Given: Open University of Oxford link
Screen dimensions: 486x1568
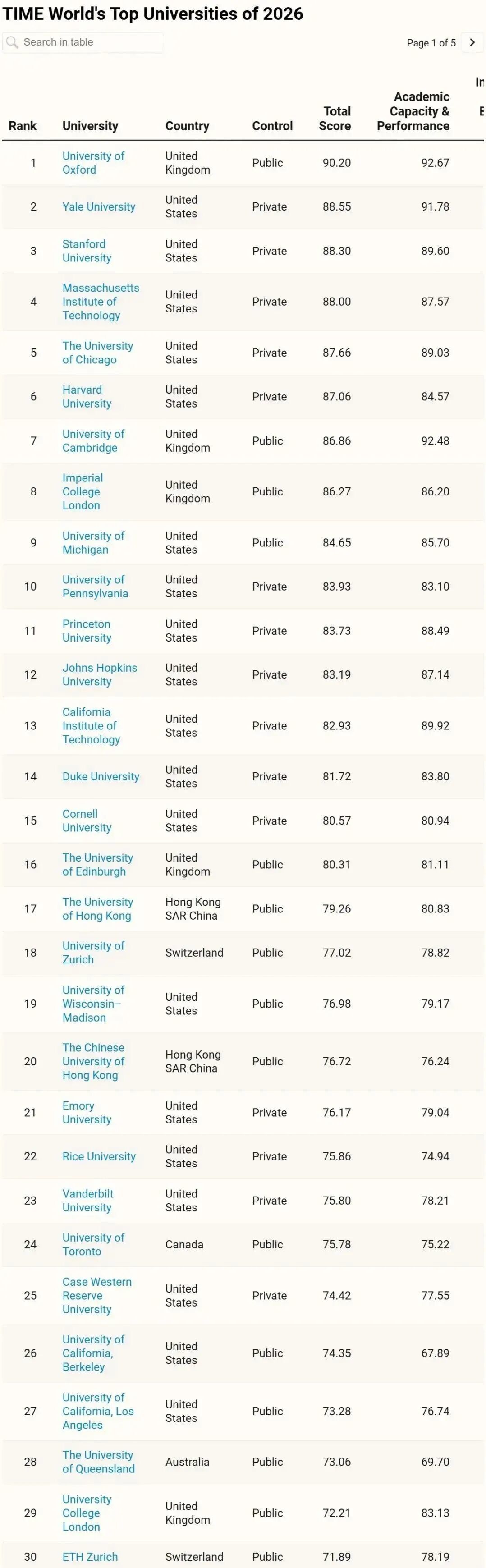Looking at the screenshot, I should pyautogui.click(x=93, y=163).
